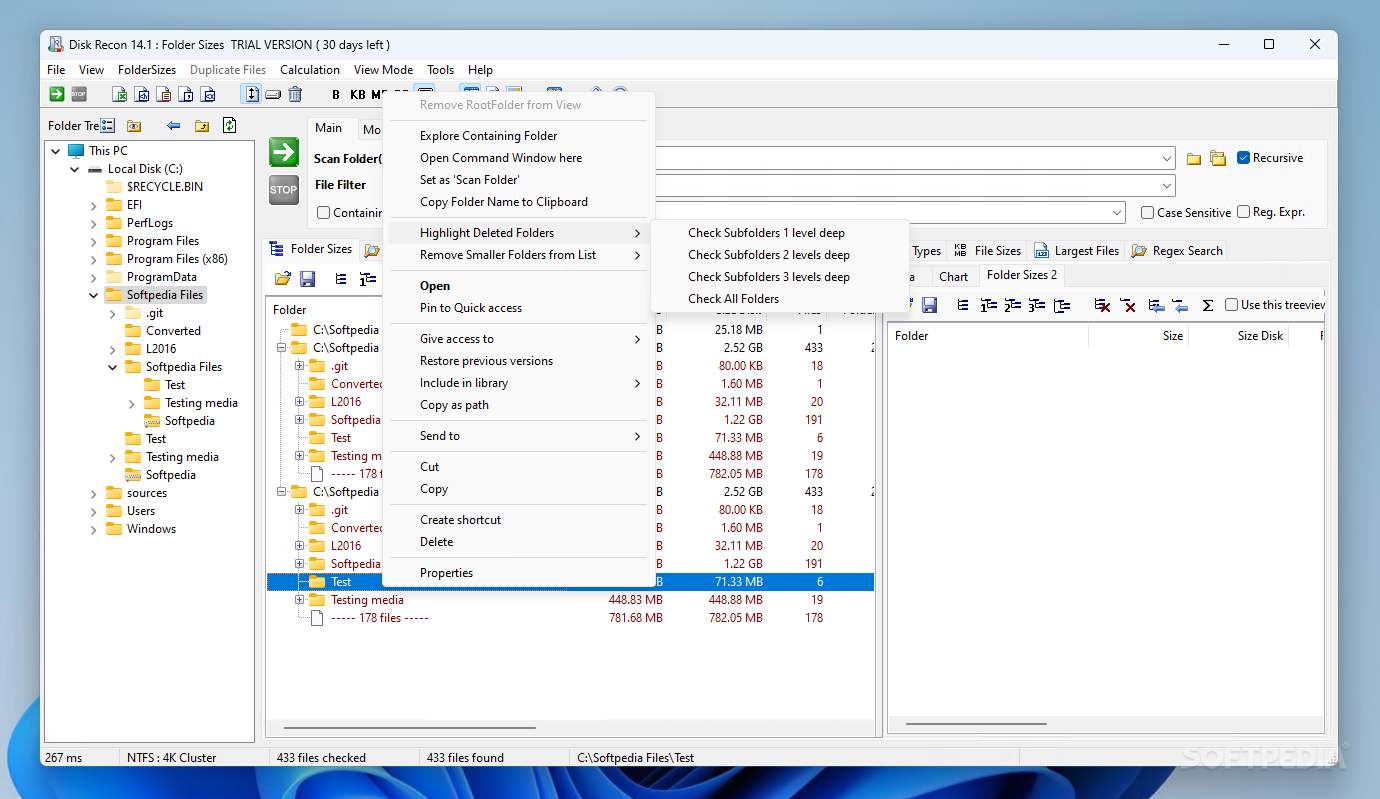Open the Containing text dropdown arrow
Image resolution: width=1380 pixels, height=799 pixels.
[1117, 212]
